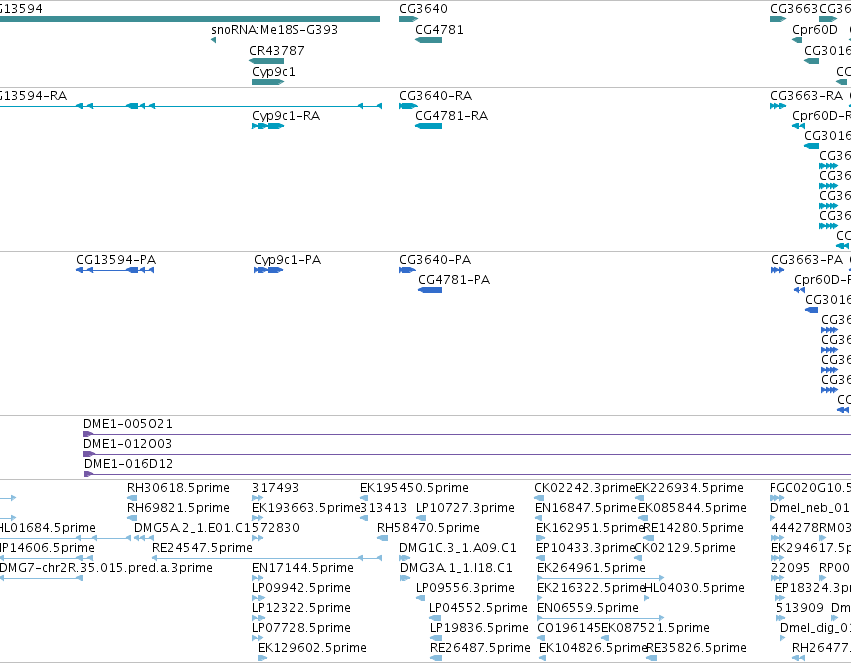Select the EK129602.5prime EST label

(312, 648)
